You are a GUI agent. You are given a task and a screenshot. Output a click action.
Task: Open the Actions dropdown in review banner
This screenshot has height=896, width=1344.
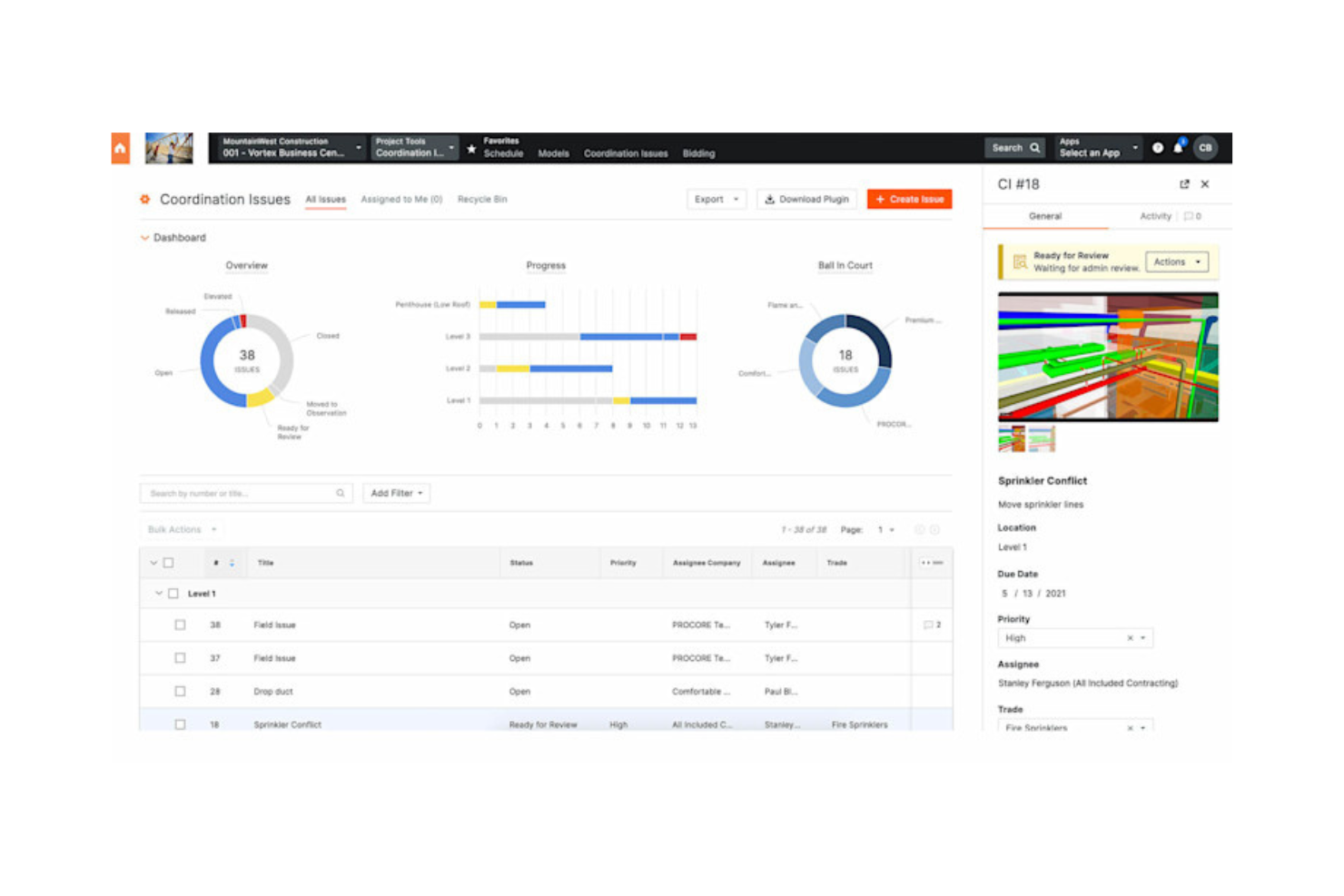[1177, 261]
